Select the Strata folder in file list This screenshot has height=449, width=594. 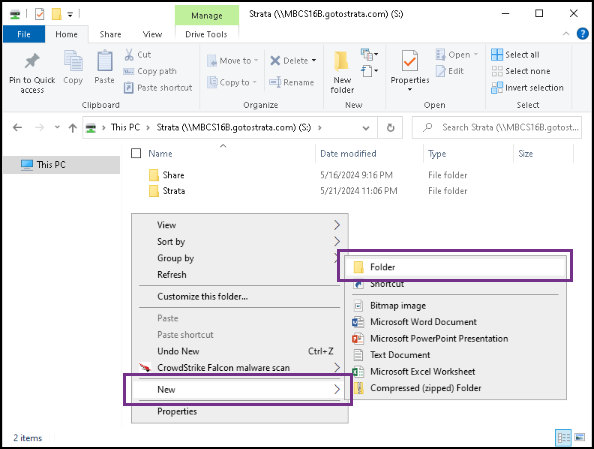[x=174, y=191]
